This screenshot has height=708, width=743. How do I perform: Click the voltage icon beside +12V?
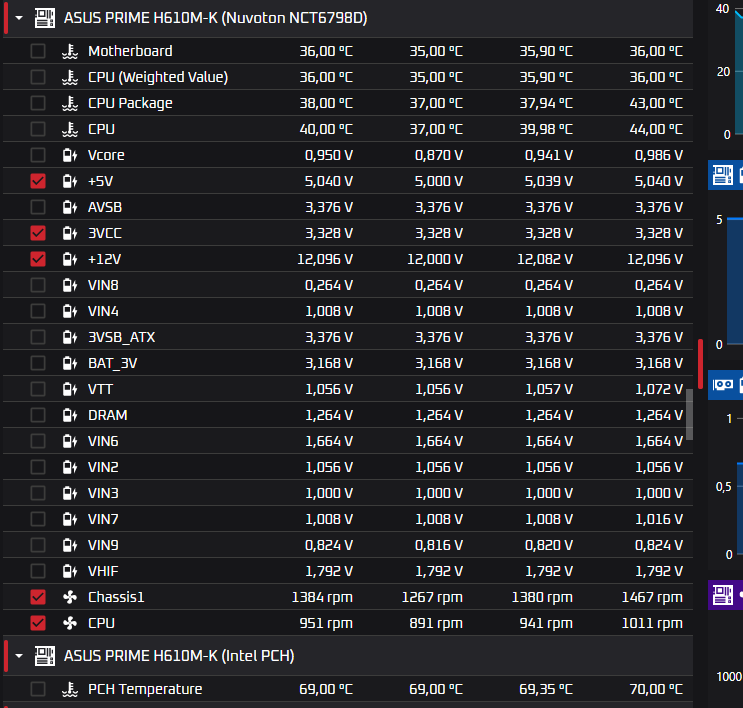70,259
